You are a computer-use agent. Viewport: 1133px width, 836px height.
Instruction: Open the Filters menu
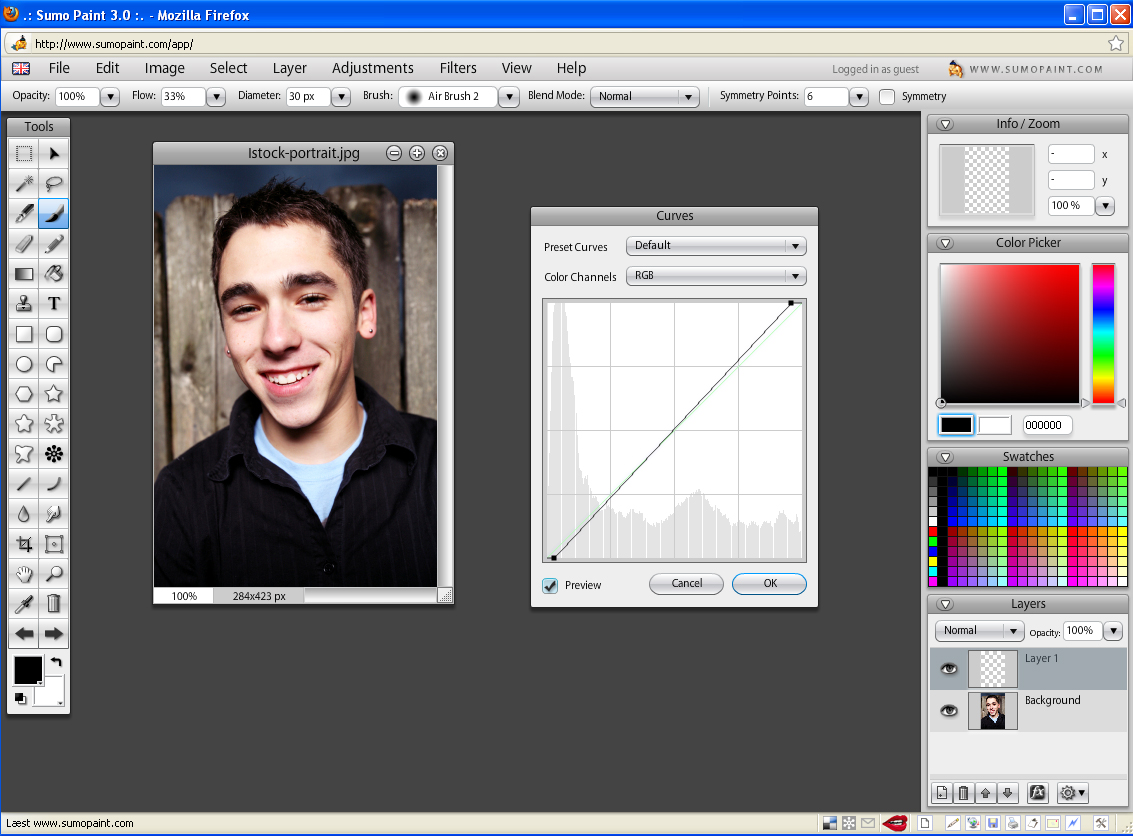coord(458,68)
